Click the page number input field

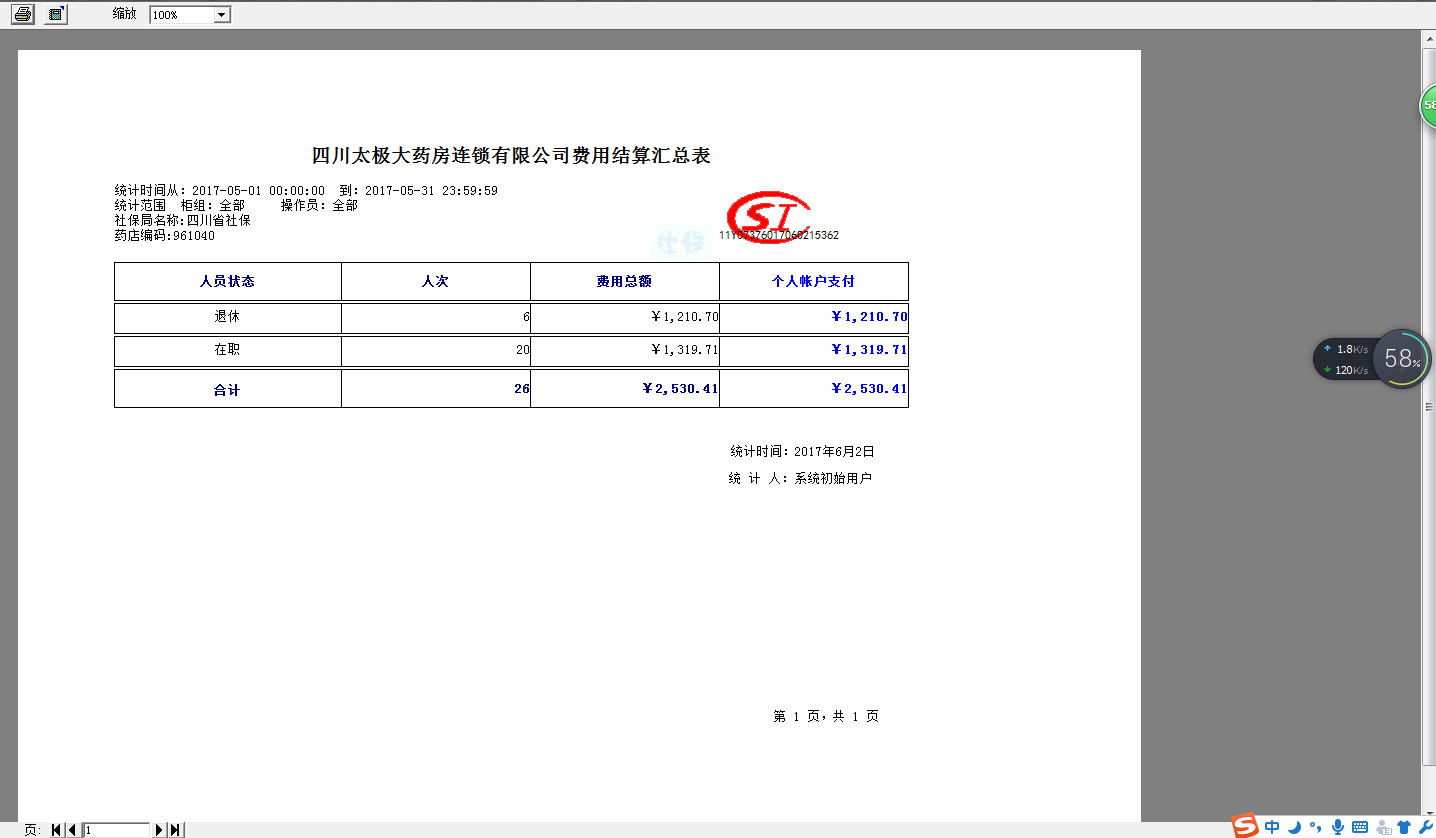(x=115, y=830)
